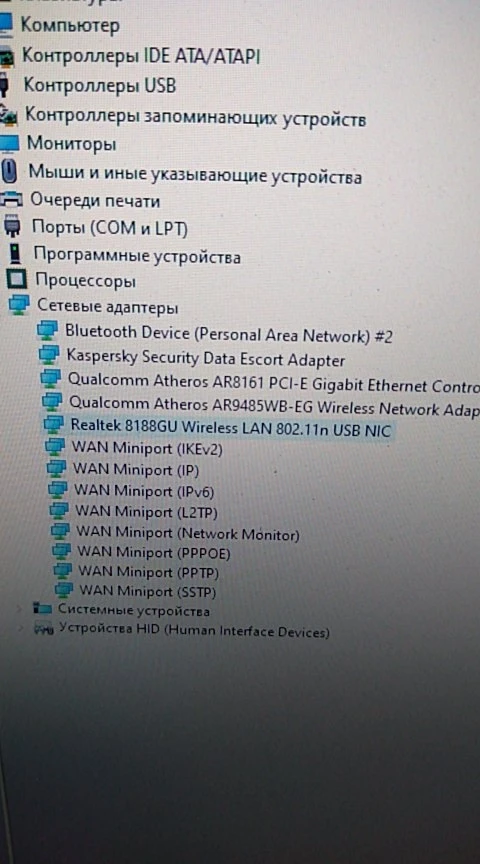
Task: Click the mouse icon beside Мыши и иные
Action: click(10, 172)
